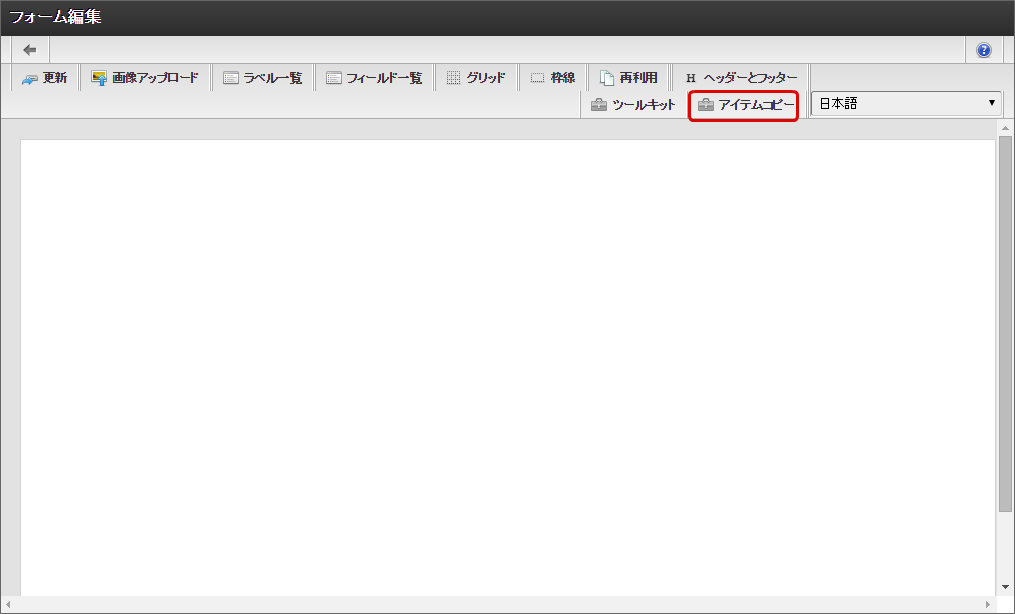Click the 更新 update button
1015x614 pixels.
(x=45, y=78)
